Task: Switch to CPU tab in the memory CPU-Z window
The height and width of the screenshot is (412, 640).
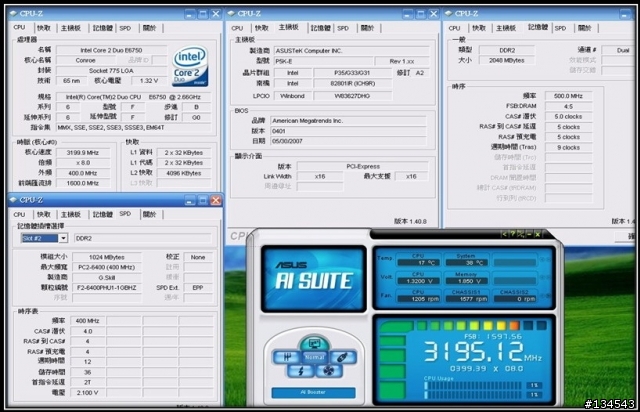Action: pos(454,28)
